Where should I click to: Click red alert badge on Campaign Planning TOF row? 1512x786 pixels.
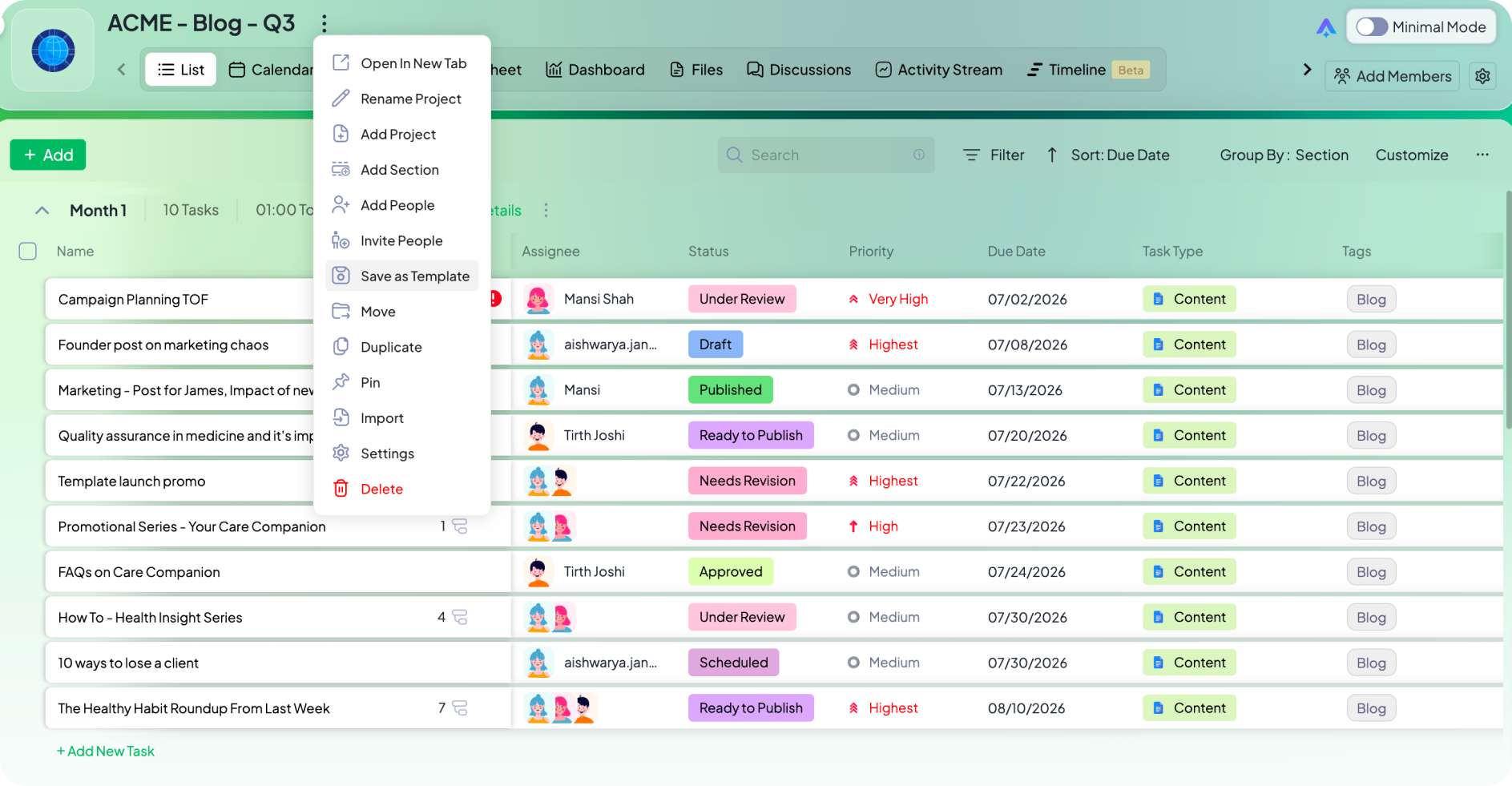pyautogui.click(x=496, y=299)
